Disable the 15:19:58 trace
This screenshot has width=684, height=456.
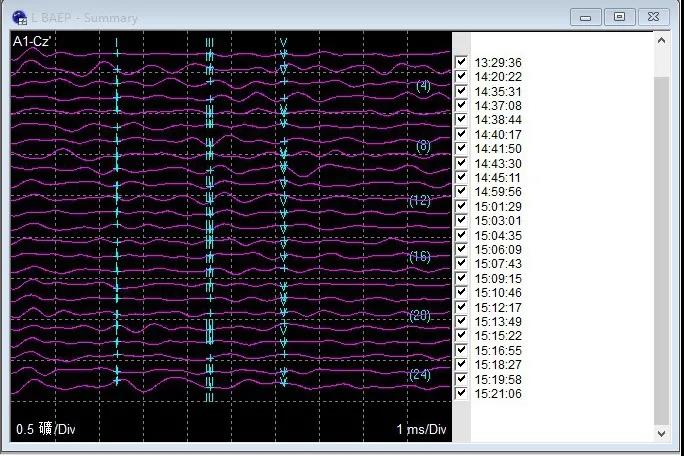tap(461, 379)
